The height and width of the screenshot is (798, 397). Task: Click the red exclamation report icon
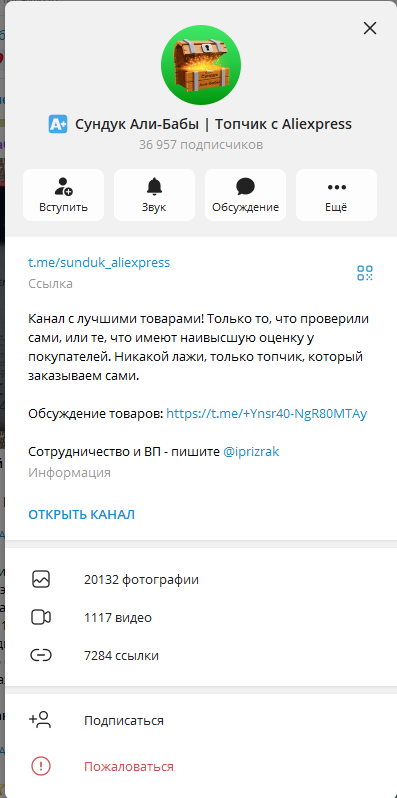tap(41, 766)
